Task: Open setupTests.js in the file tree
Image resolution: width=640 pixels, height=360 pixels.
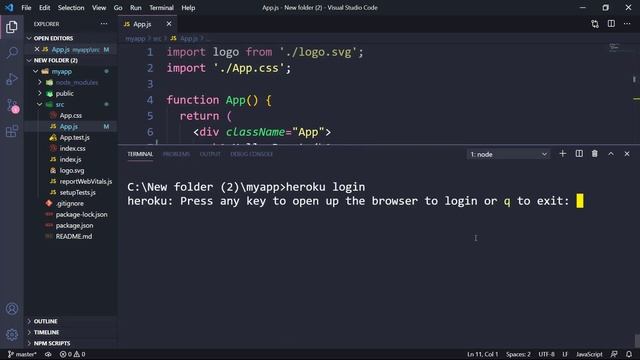Action: (x=78, y=193)
